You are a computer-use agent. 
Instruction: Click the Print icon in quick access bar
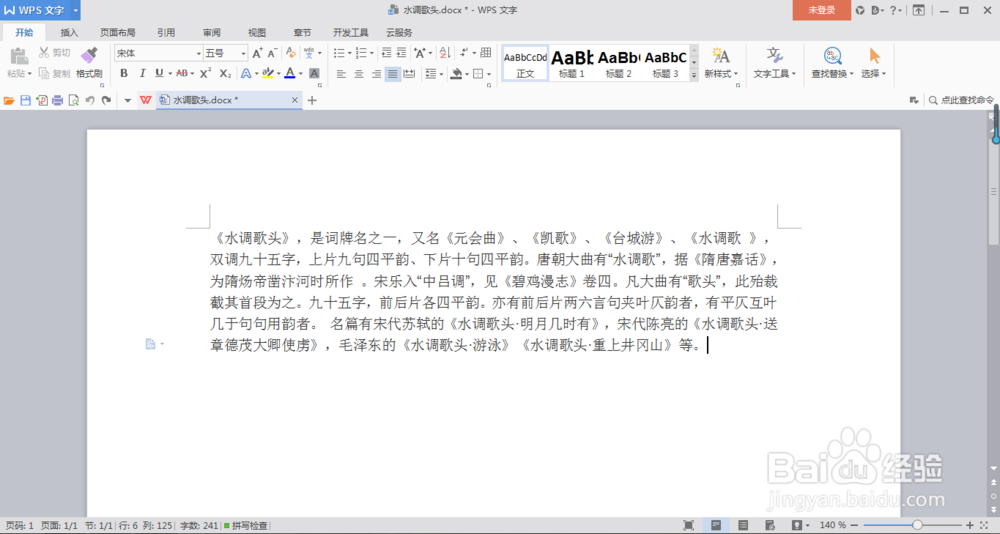click(58, 100)
